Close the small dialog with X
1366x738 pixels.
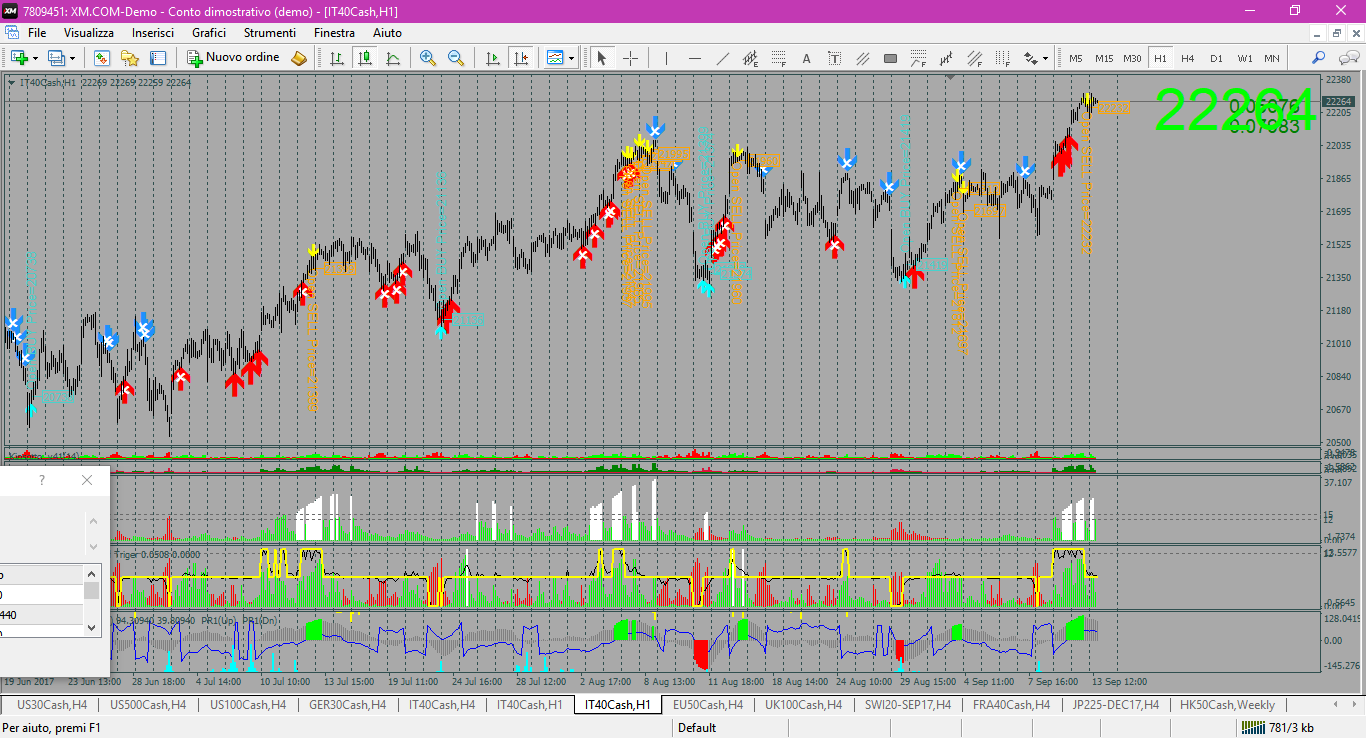87,480
